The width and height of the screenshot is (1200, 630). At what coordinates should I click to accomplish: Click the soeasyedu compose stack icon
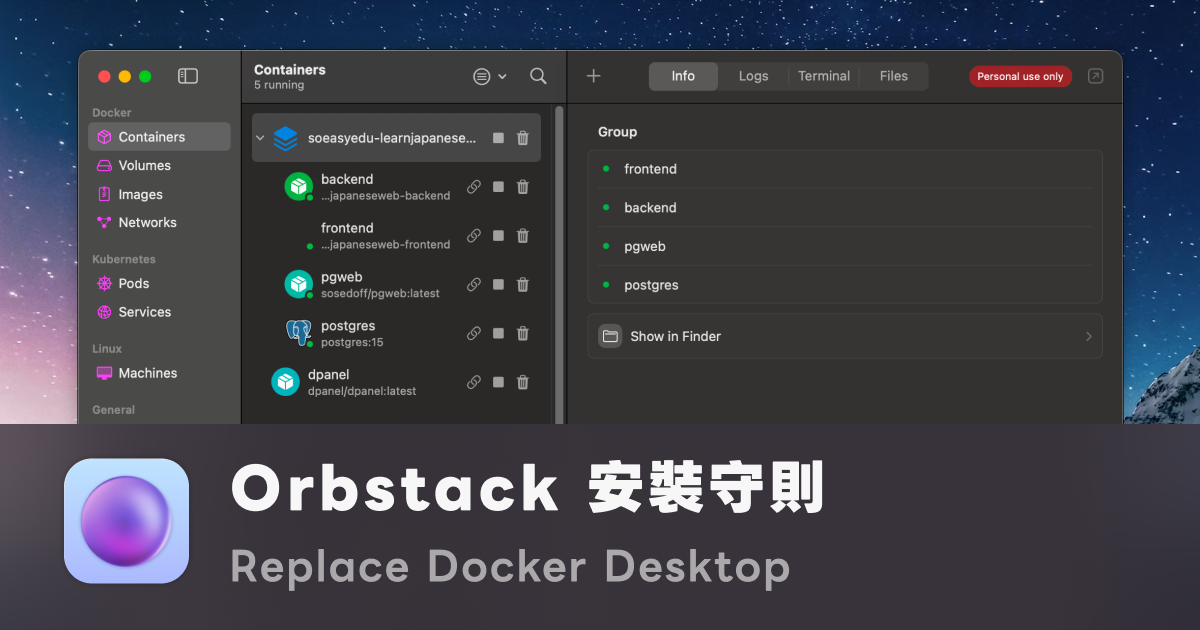pyautogui.click(x=286, y=138)
